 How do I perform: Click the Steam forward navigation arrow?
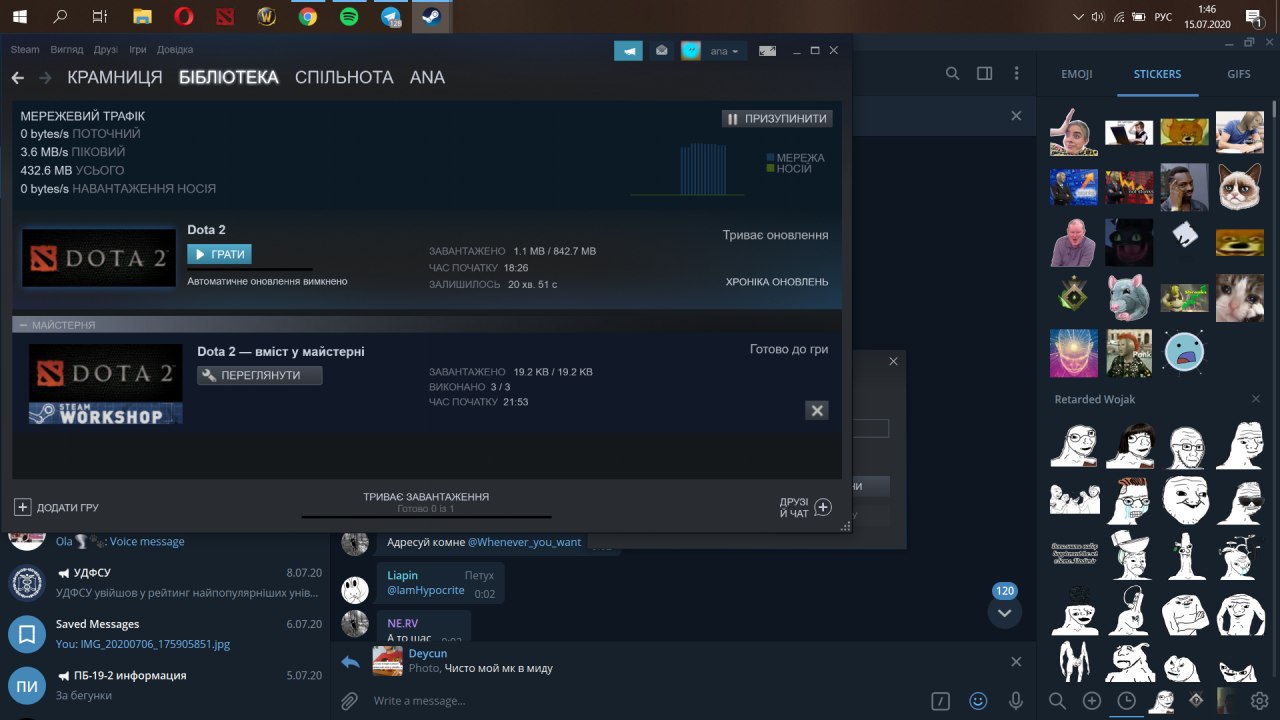(x=45, y=78)
